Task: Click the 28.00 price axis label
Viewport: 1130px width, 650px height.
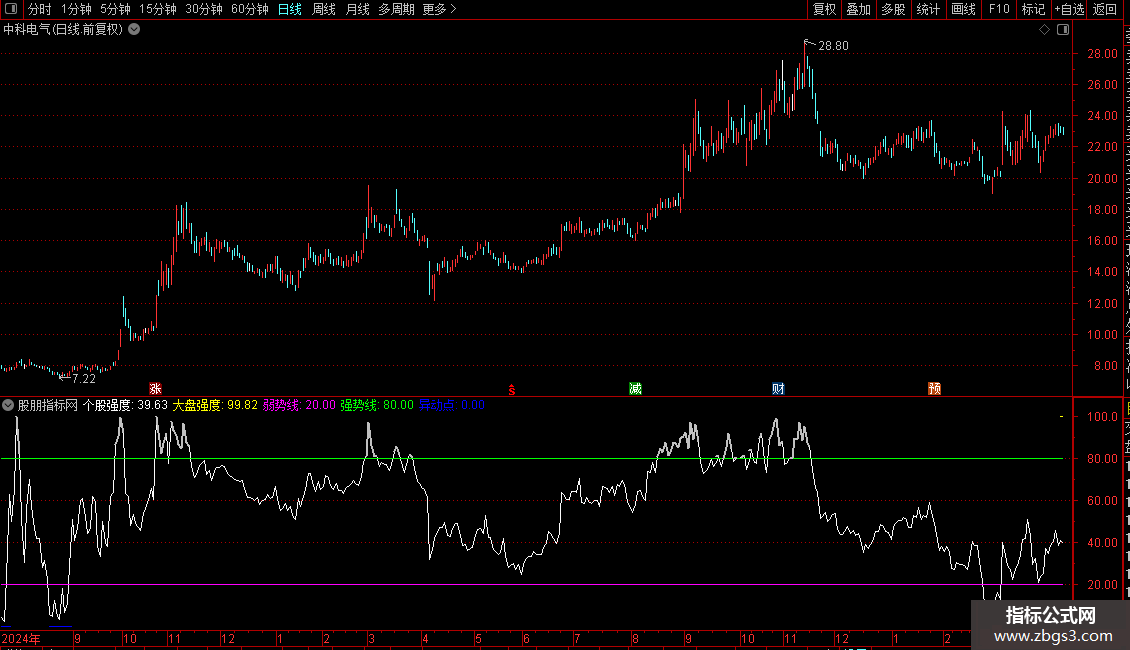Action: 1102,53
